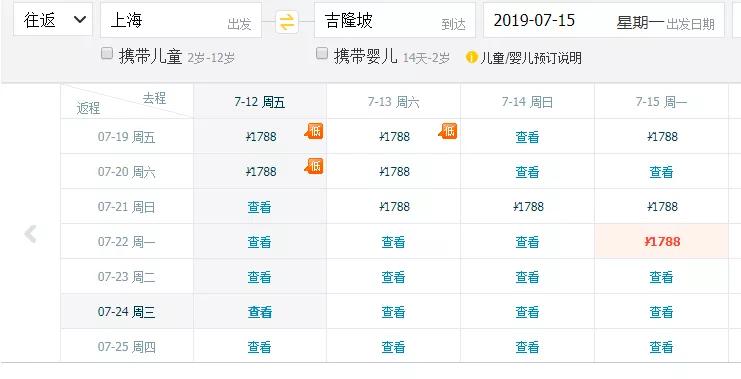Select the 07-23 周二 return row header

point(127,277)
